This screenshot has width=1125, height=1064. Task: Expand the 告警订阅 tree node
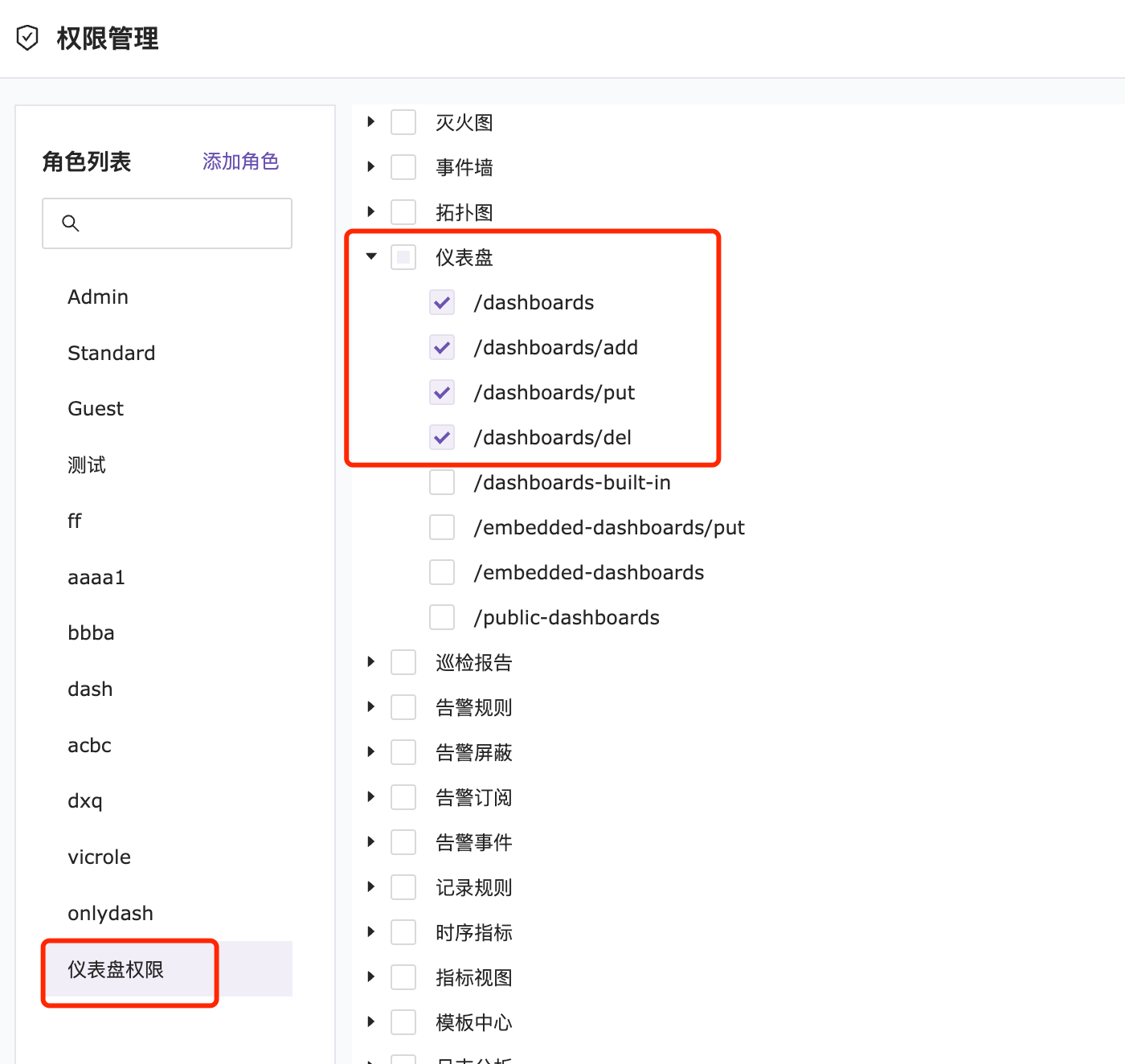pyautogui.click(x=370, y=797)
